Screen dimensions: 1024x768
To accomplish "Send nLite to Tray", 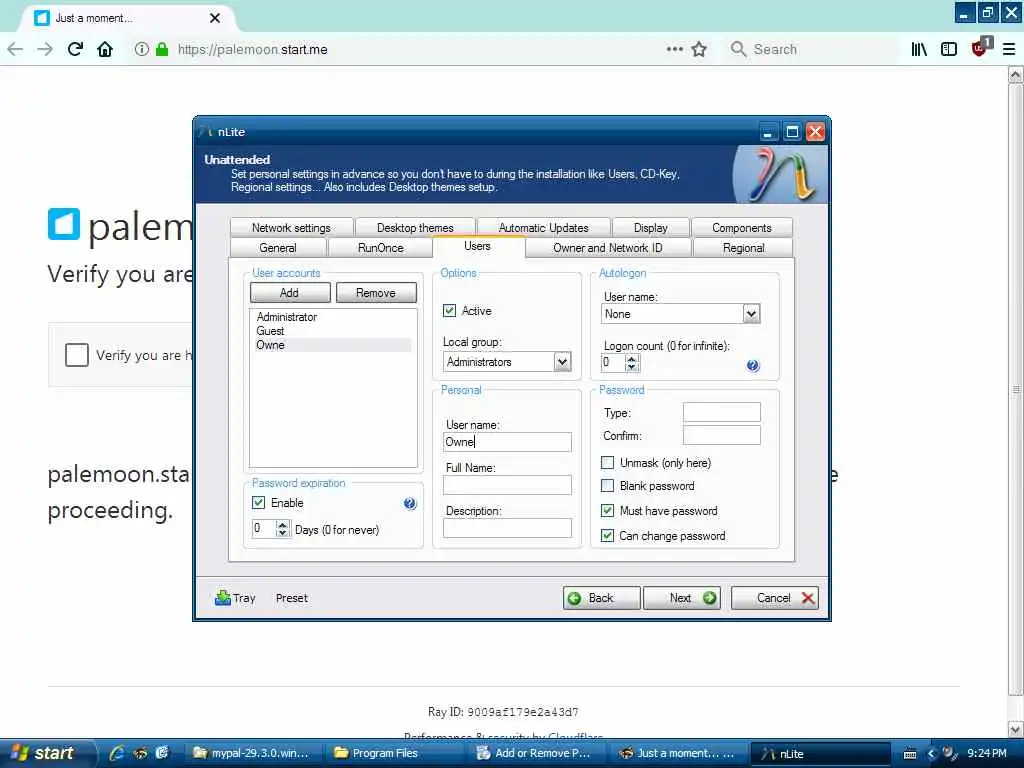I will pos(235,598).
